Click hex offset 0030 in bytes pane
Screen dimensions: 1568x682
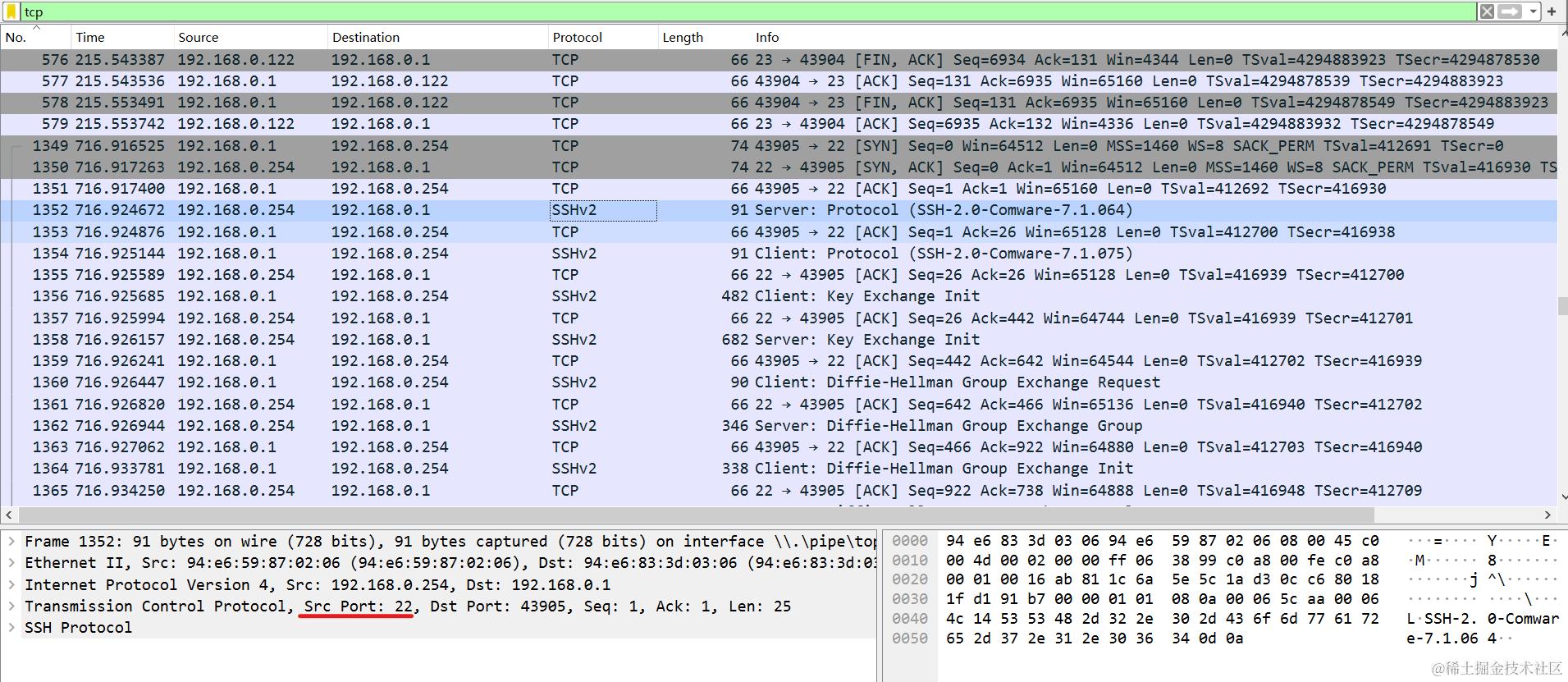(910, 599)
